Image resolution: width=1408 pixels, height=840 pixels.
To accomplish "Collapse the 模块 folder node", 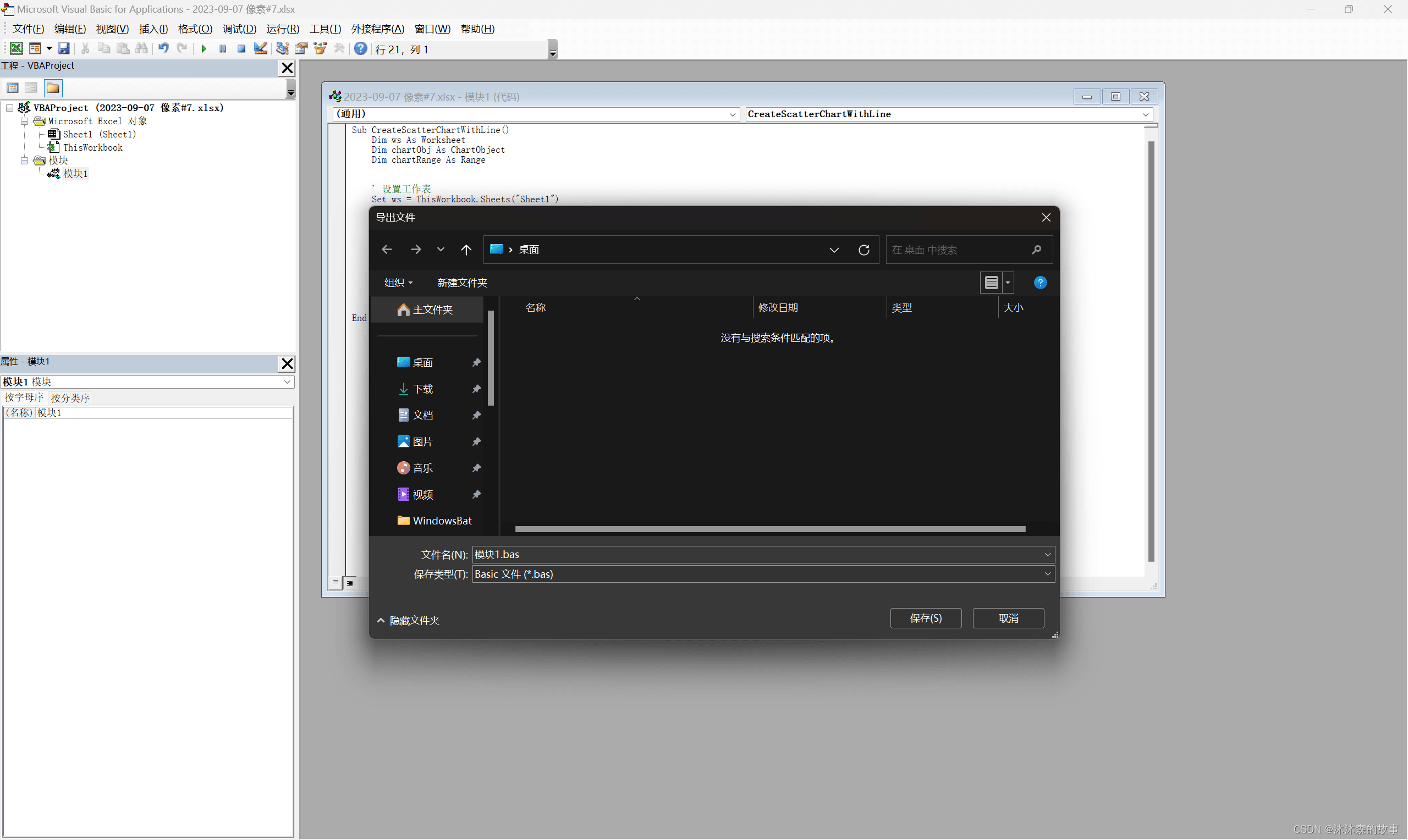I will click(x=24, y=161).
